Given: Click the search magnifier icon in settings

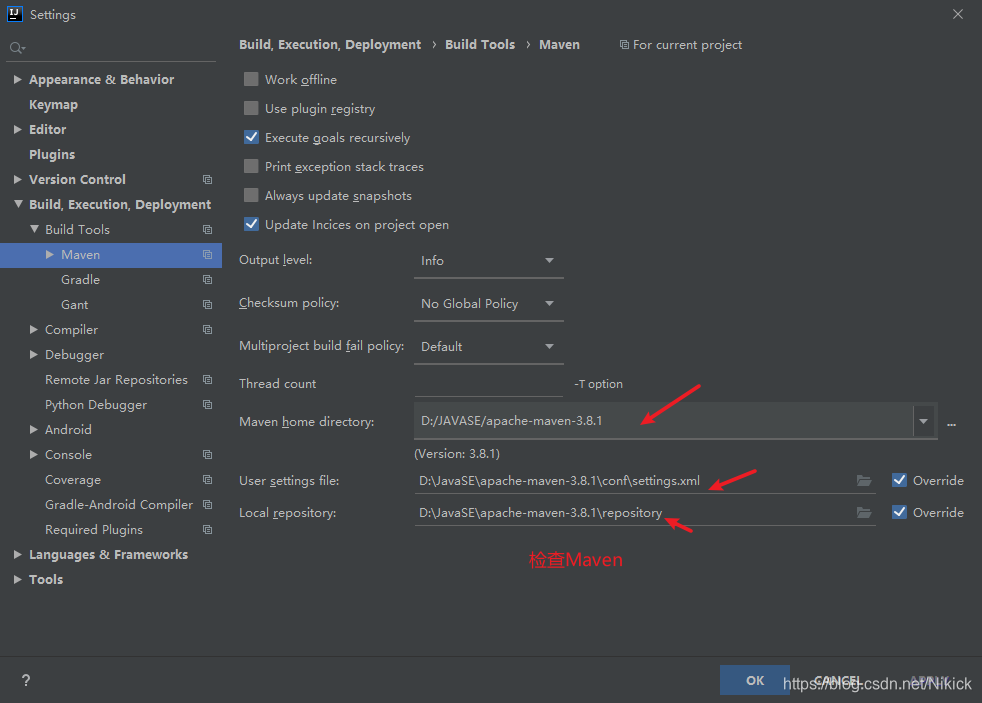Looking at the screenshot, I should click(x=17, y=48).
